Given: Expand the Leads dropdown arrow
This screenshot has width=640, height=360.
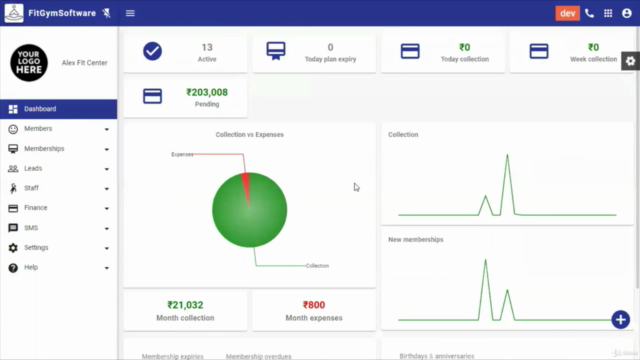Looking at the screenshot, I should coord(107,169).
